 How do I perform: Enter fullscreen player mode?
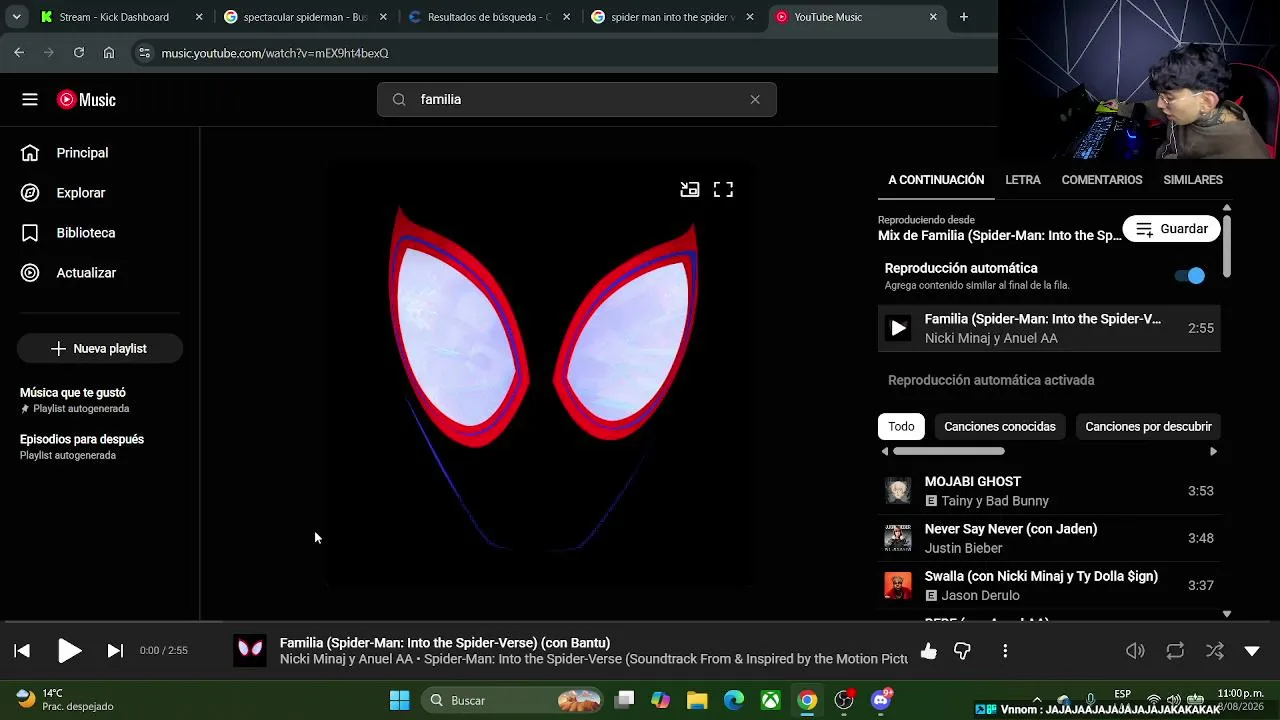point(723,190)
